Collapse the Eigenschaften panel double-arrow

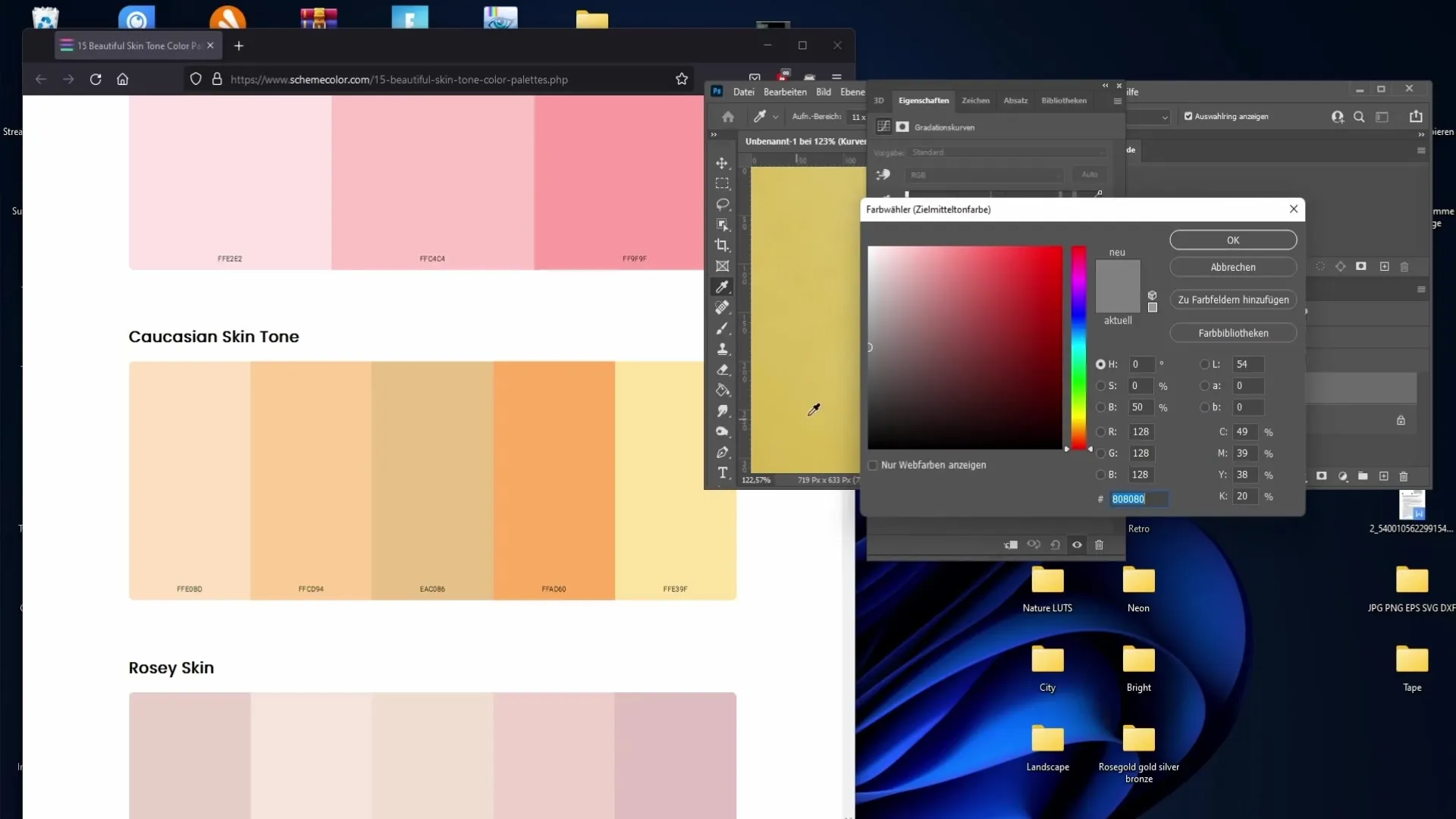pos(1105,85)
